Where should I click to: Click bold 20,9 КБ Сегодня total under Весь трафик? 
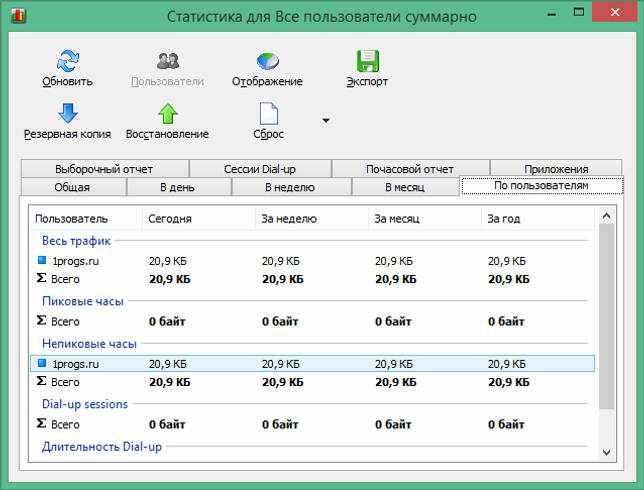(x=170, y=279)
